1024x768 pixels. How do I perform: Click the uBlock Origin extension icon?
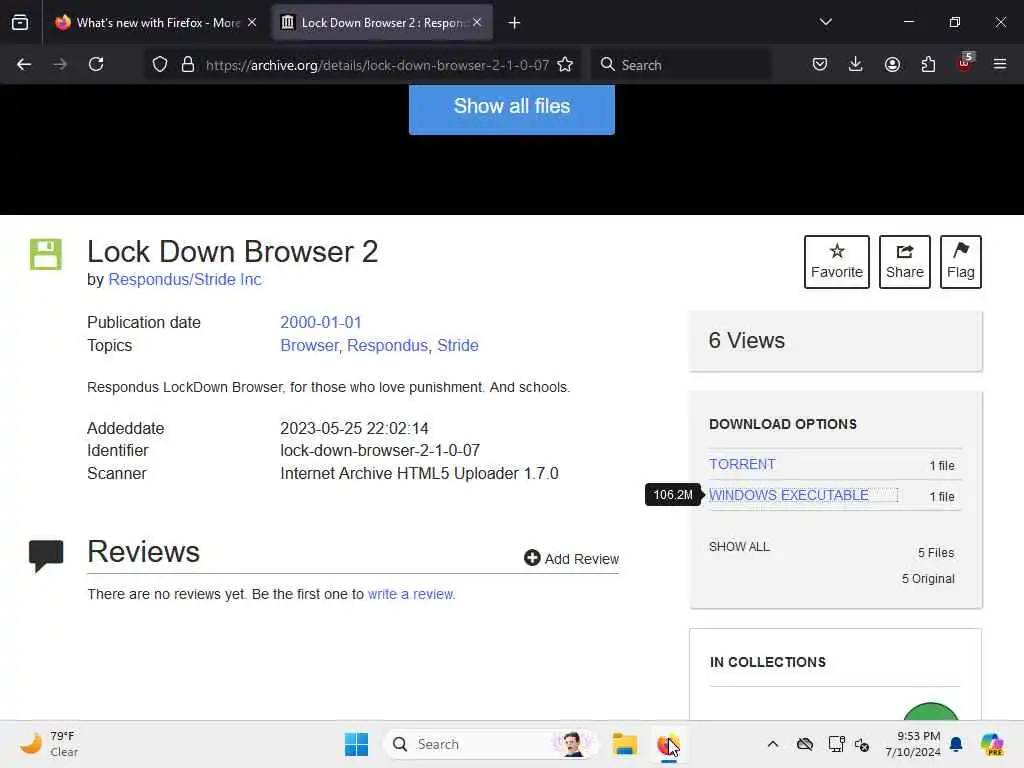[965, 63]
